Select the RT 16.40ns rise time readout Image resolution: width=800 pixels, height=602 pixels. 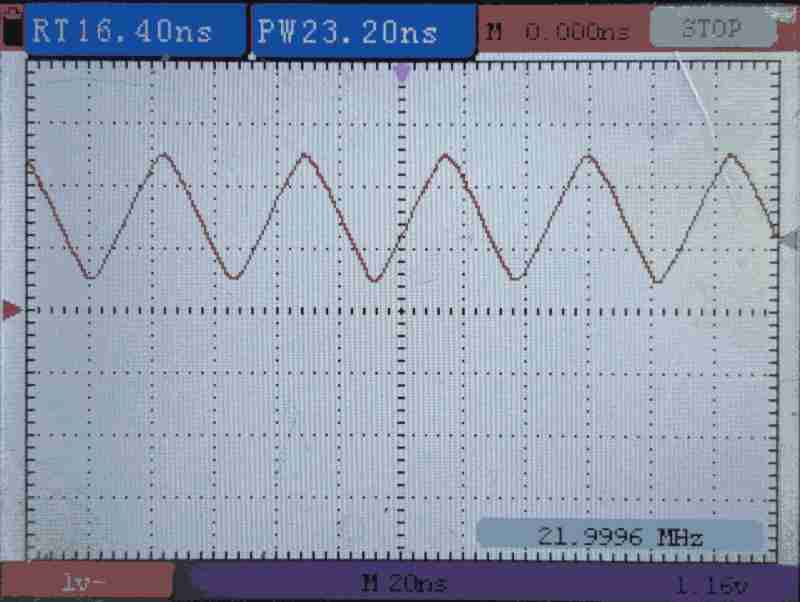124,30
